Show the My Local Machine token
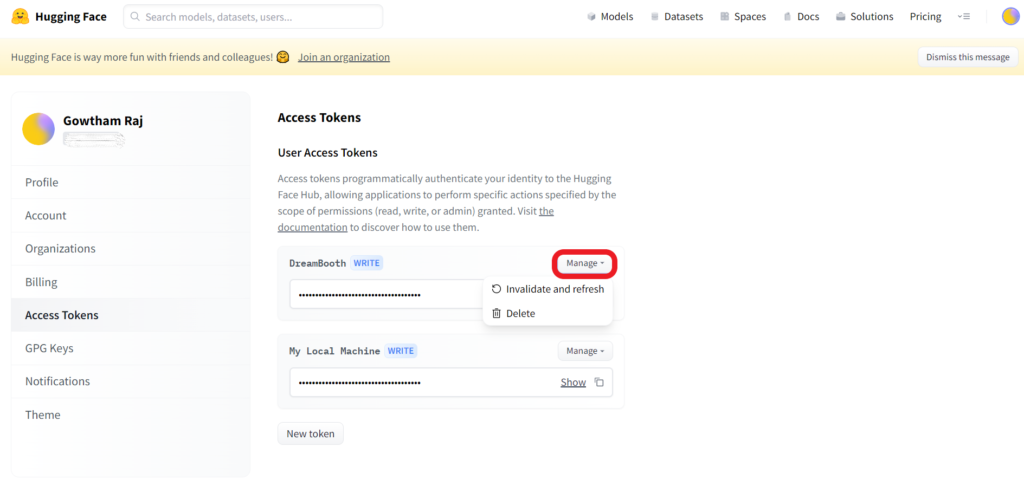Viewport: 1024px width, 492px height. 573,382
